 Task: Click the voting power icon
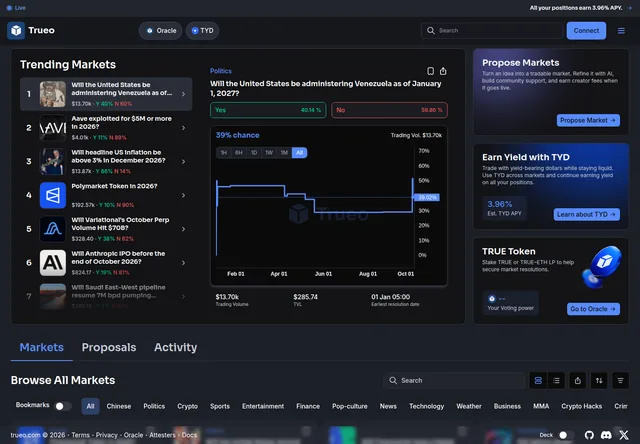pos(492,299)
